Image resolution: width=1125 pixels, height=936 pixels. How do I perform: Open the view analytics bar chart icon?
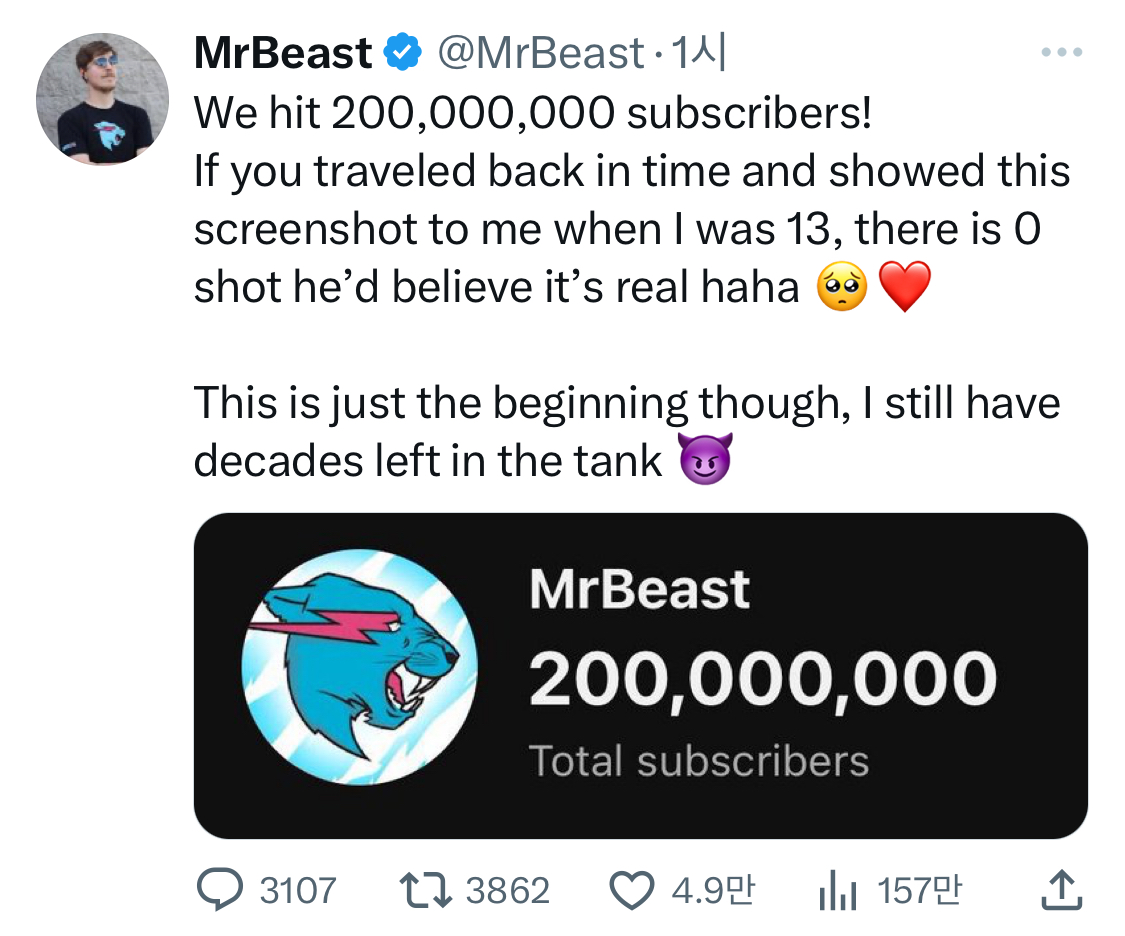tap(838, 890)
